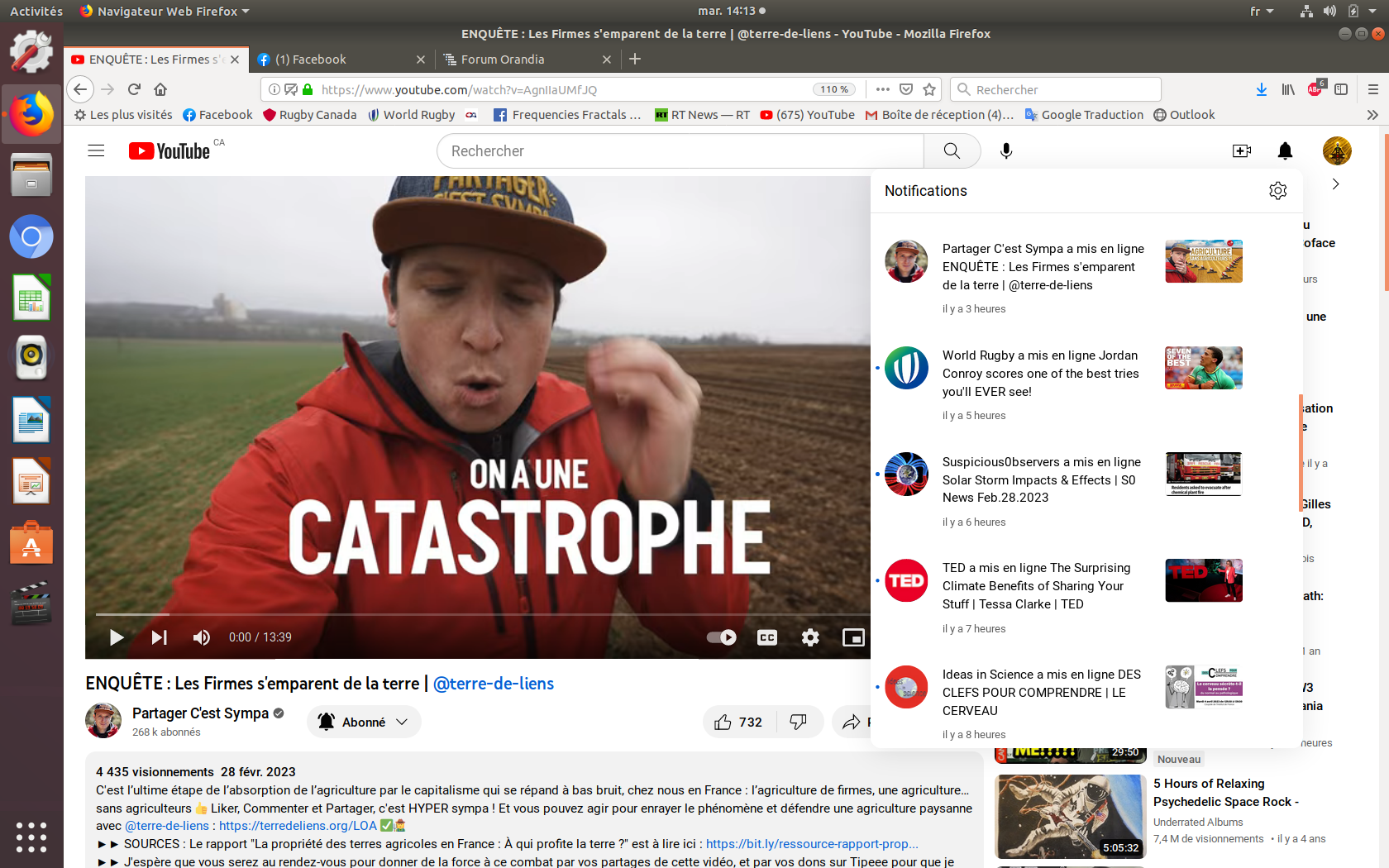Click the YouTube notifications bell
Image resolution: width=1389 pixels, height=868 pixels.
point(1285,151)
